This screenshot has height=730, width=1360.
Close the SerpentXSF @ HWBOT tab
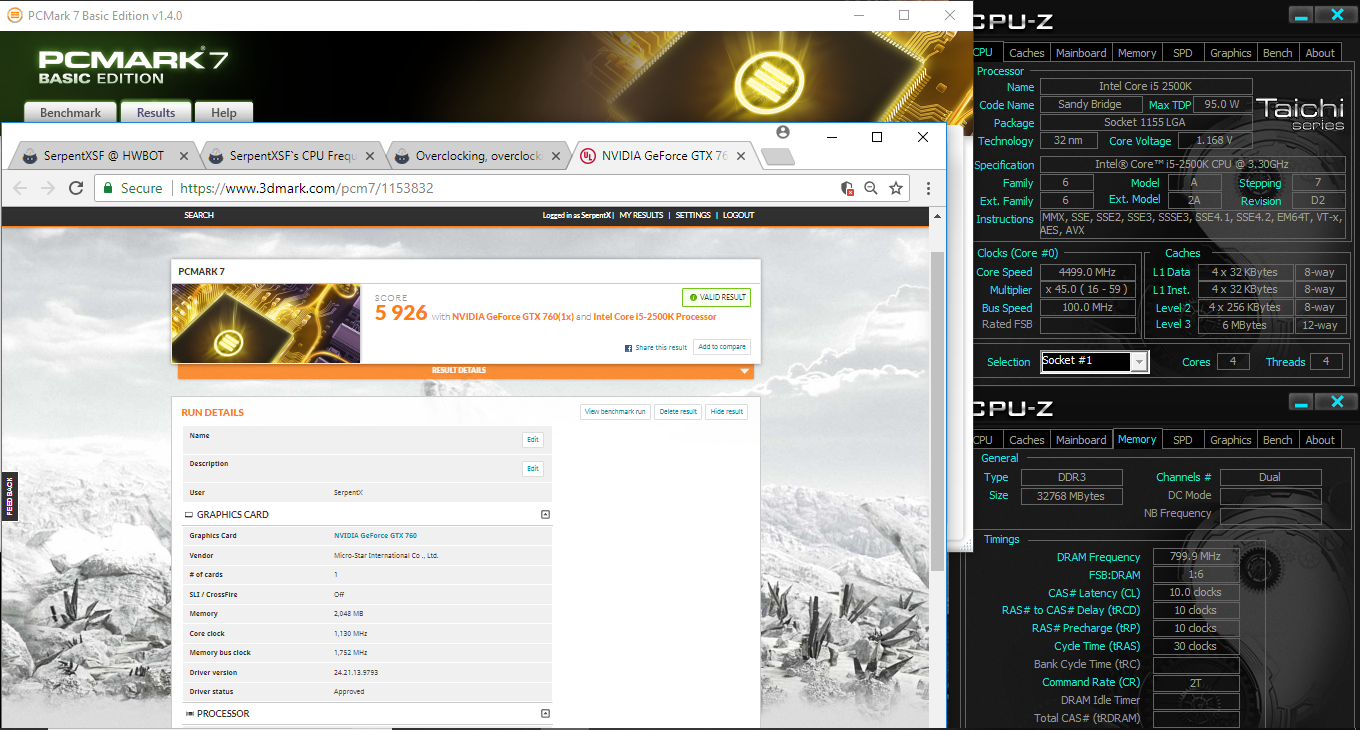pos(183,156)
